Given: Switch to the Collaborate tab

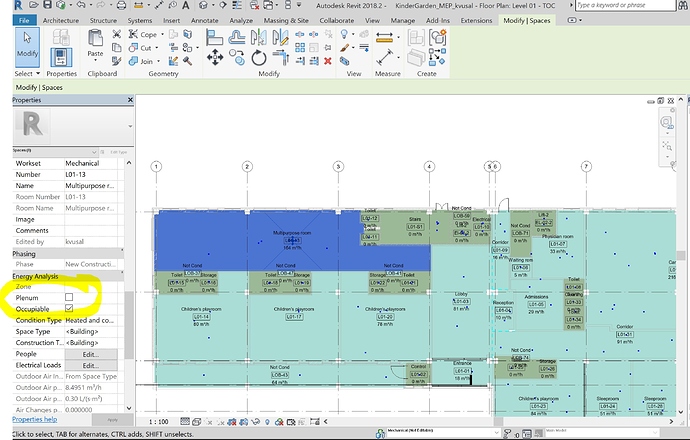Looking at the screenshot, I should coord(337,20).
